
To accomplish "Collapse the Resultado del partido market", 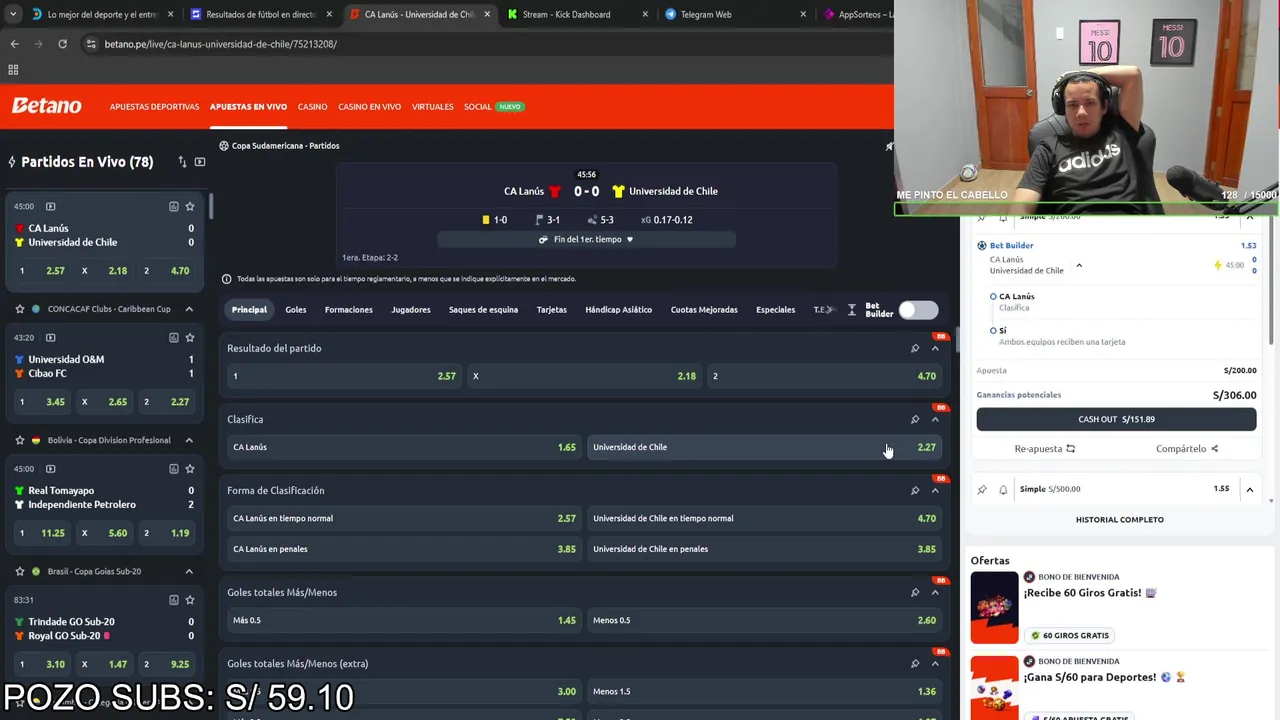I will [x=935, y=348].
